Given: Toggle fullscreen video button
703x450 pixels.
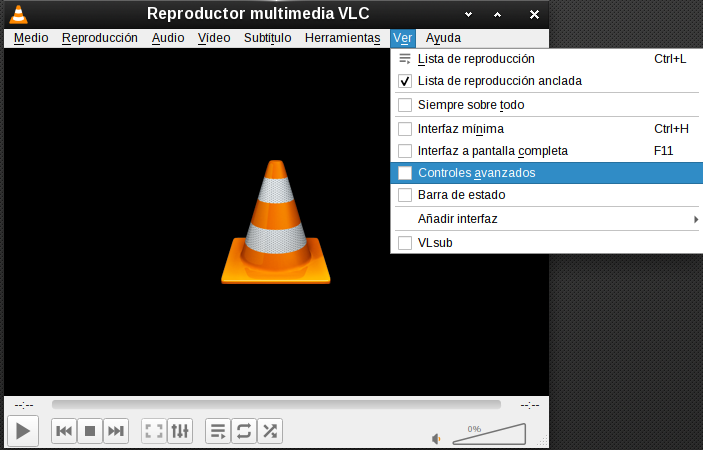Looking at the screenshot, I should click(x=154, y=431).
